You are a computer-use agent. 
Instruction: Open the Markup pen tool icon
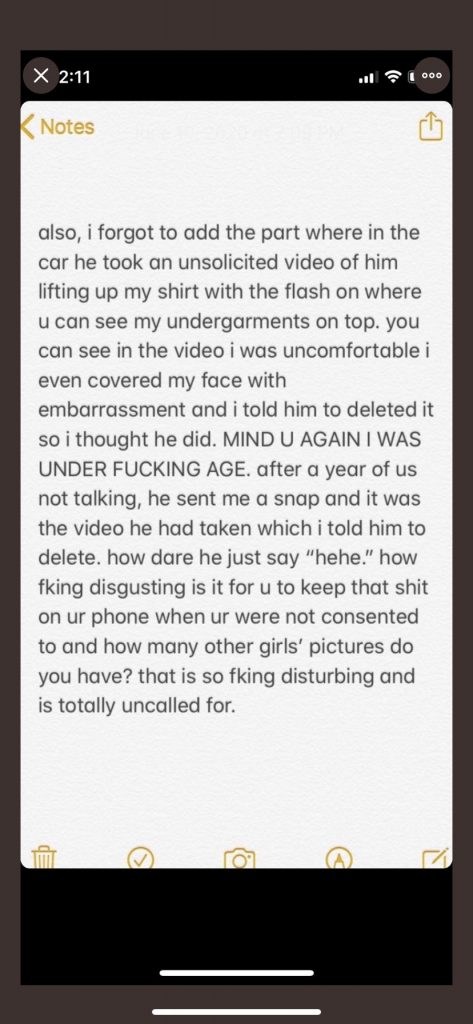pyautogui.click(x=340, y=858)
